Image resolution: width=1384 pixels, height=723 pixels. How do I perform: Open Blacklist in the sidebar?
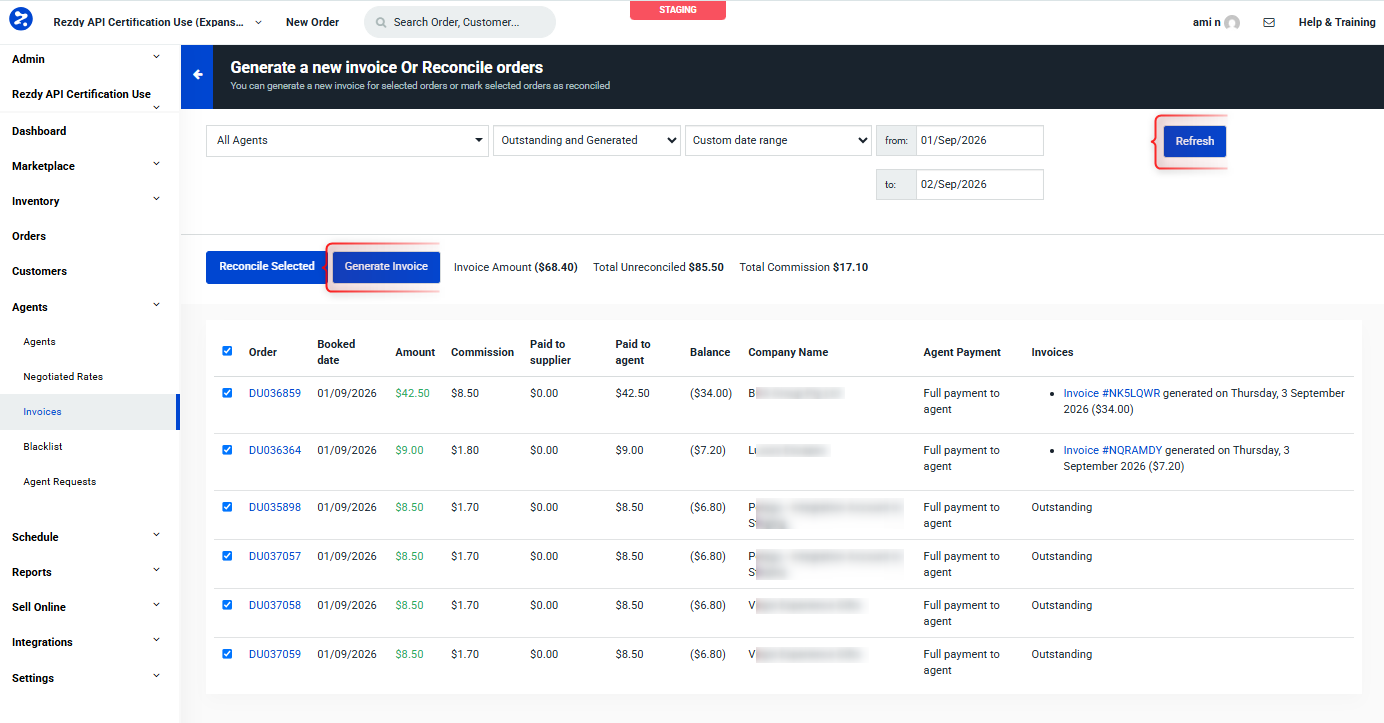pos(43,447)
